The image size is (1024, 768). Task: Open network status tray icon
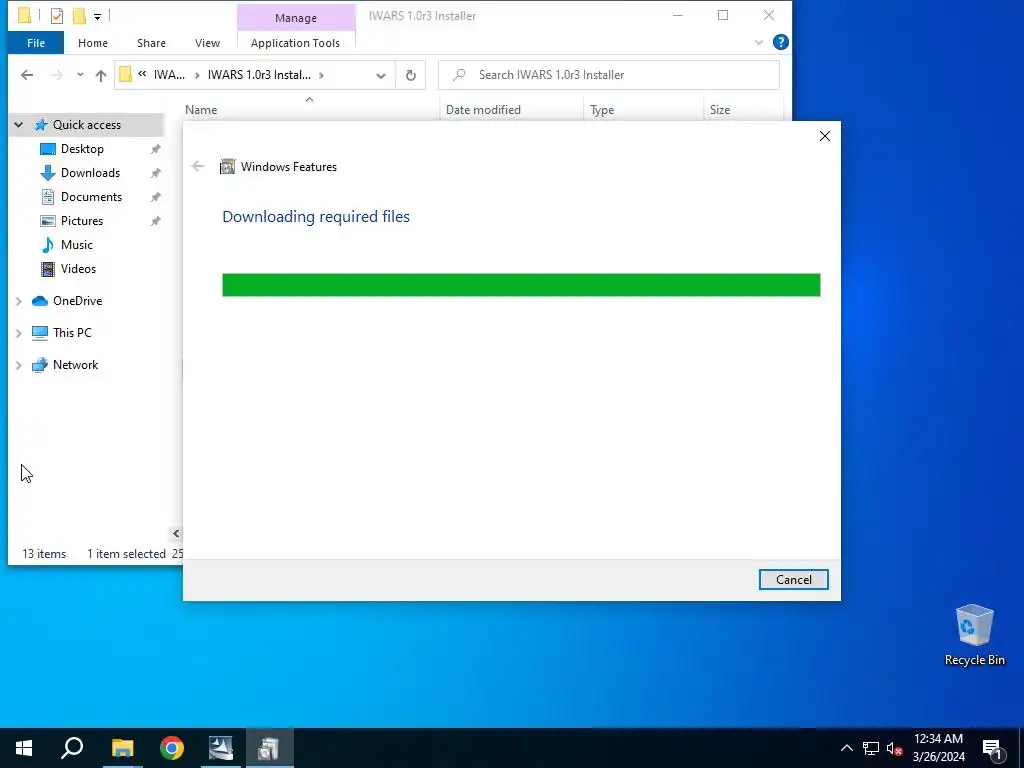click(x=871, y=748)
